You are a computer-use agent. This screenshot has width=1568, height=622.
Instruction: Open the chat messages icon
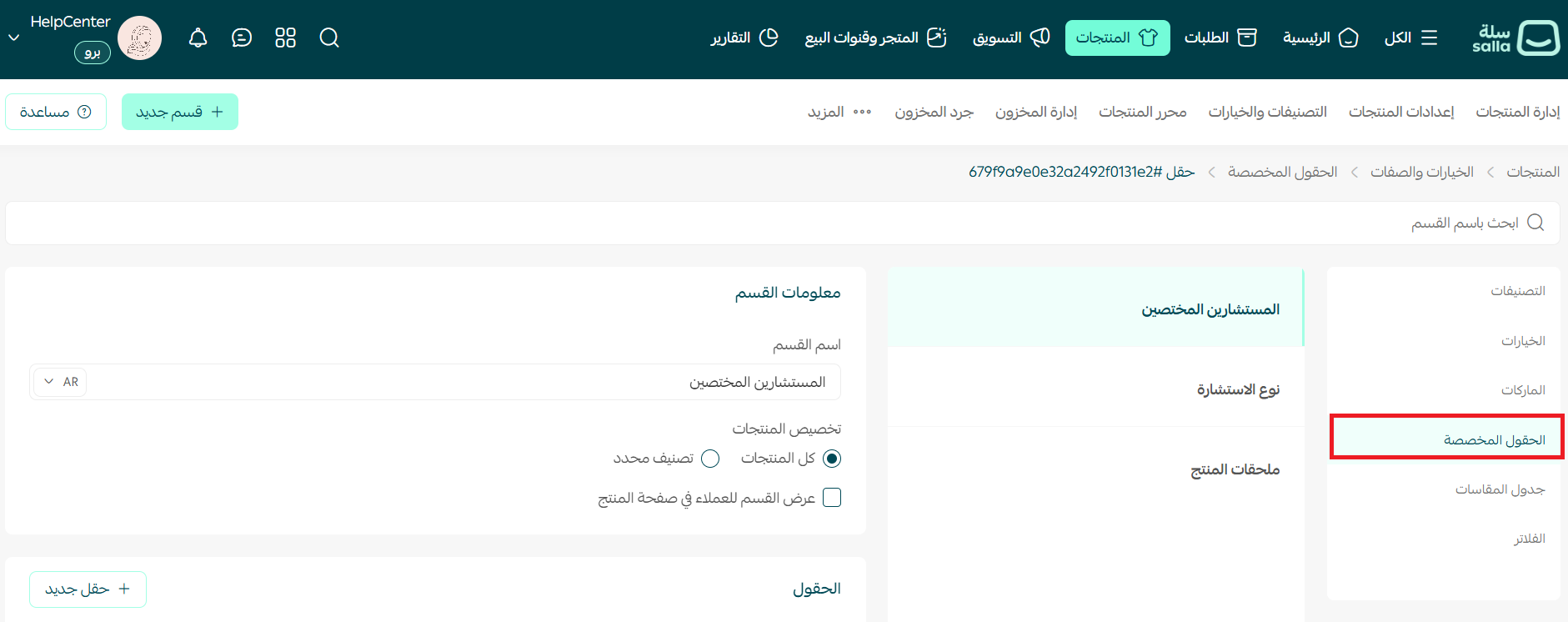coord(242,38)
